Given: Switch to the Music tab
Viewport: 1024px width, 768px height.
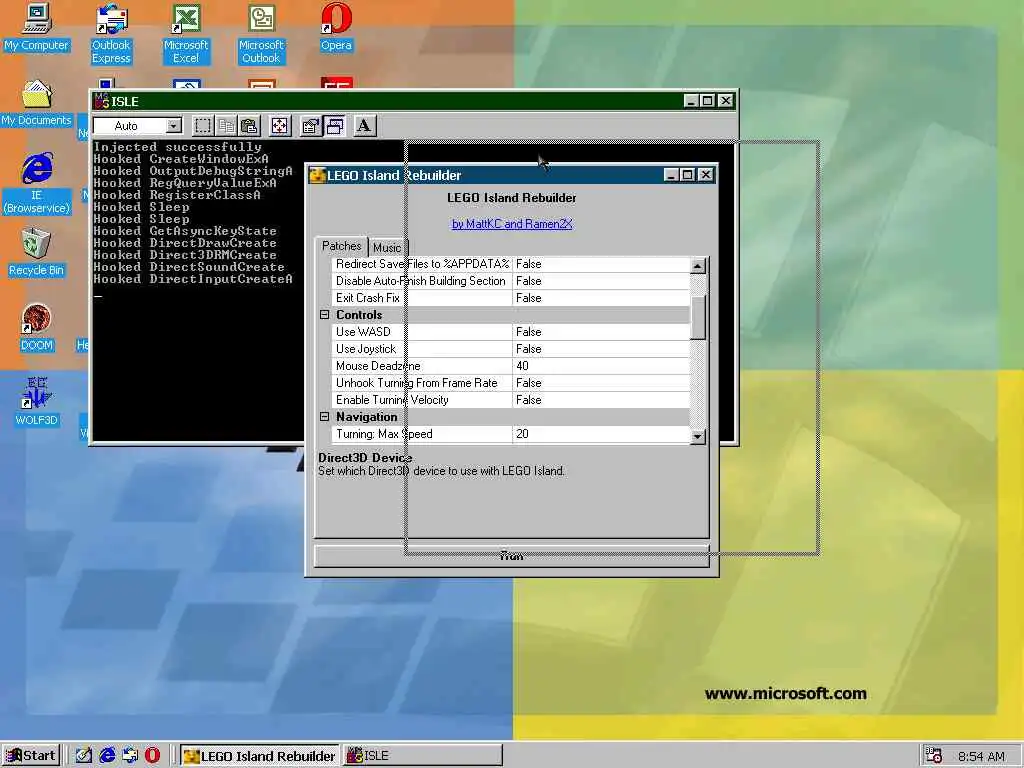Looking at the screenshot, I should [x=387, y=248].
